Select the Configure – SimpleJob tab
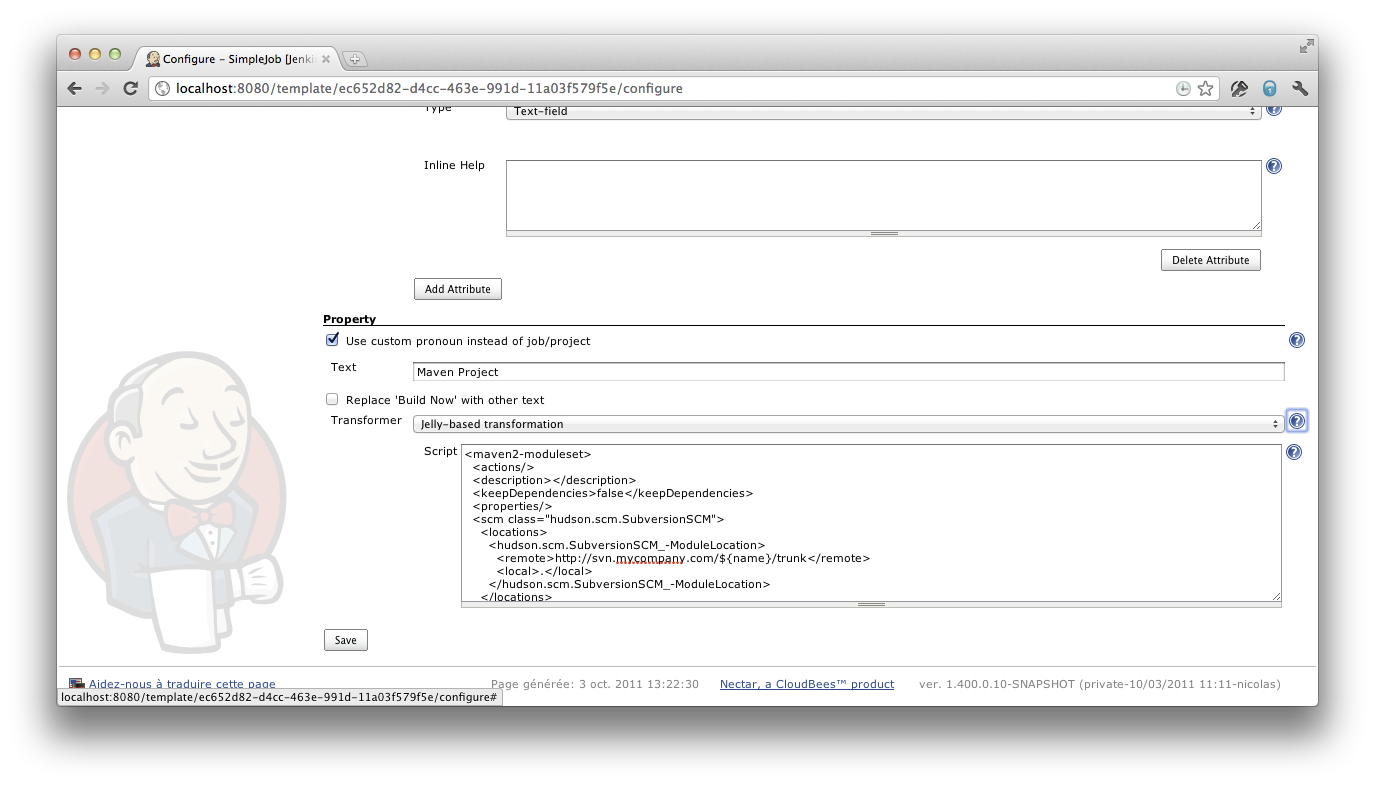This screenshot has width=1375, height=785. click(x=238, y=59)
